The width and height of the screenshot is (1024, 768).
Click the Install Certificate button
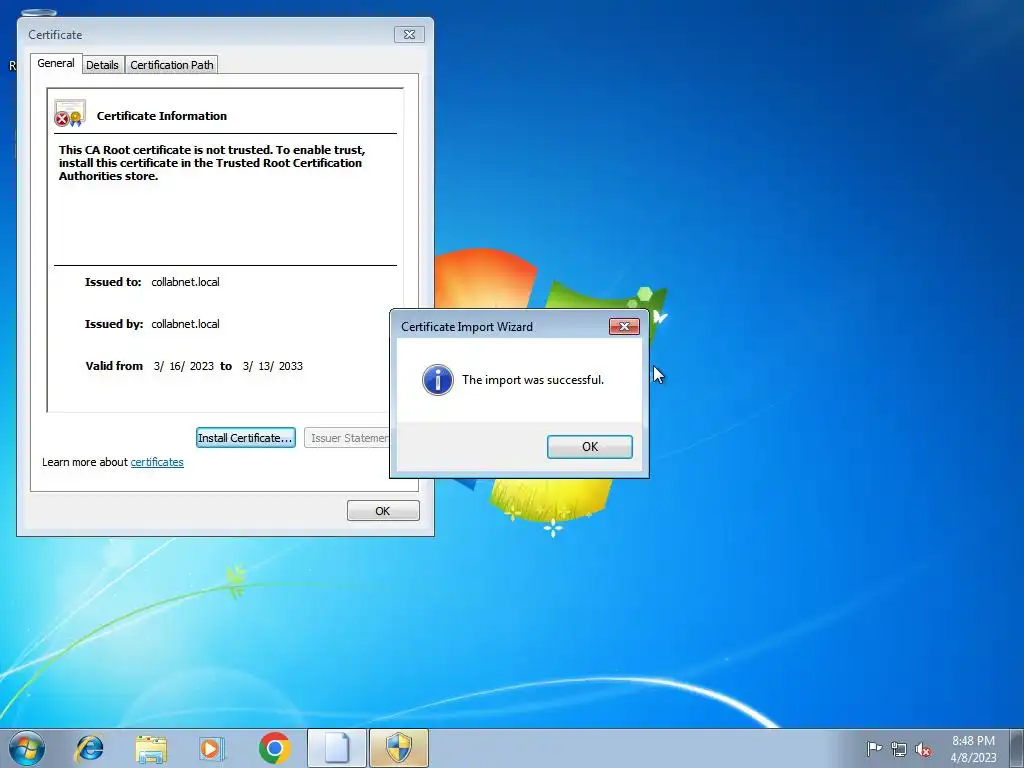[x=246, y=438]
